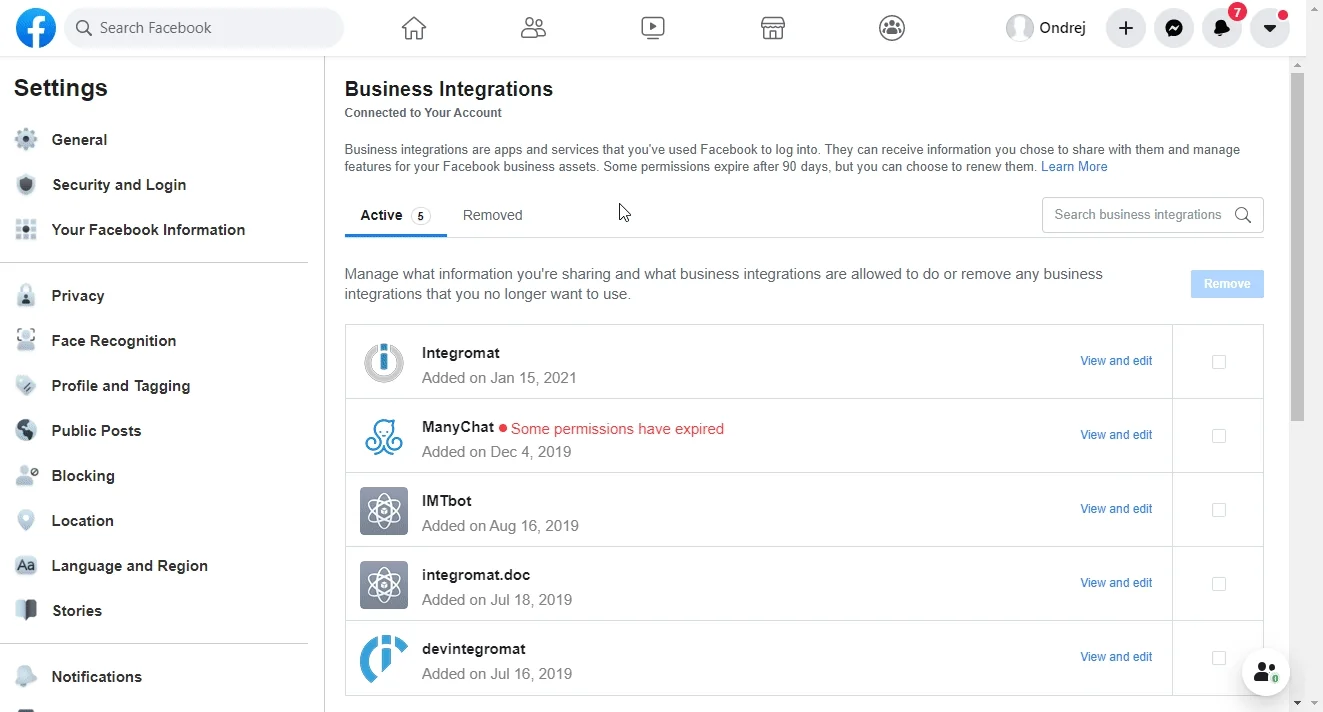Click the integromat.doc app logo
The height and width of the screenshot is (712, 1323).
point(384,585)
